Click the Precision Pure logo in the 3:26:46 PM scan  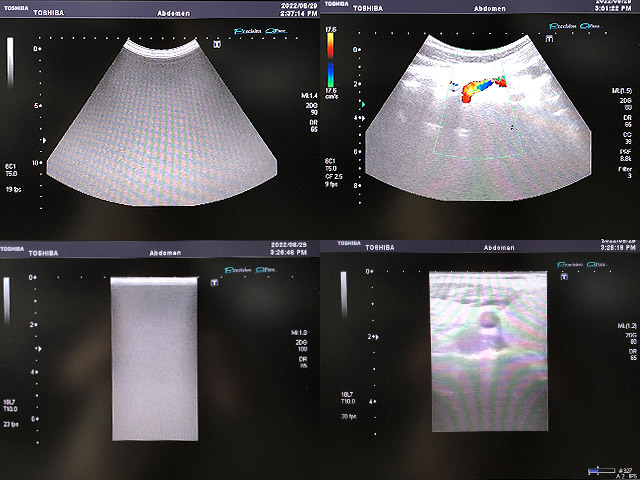[250, 270]
